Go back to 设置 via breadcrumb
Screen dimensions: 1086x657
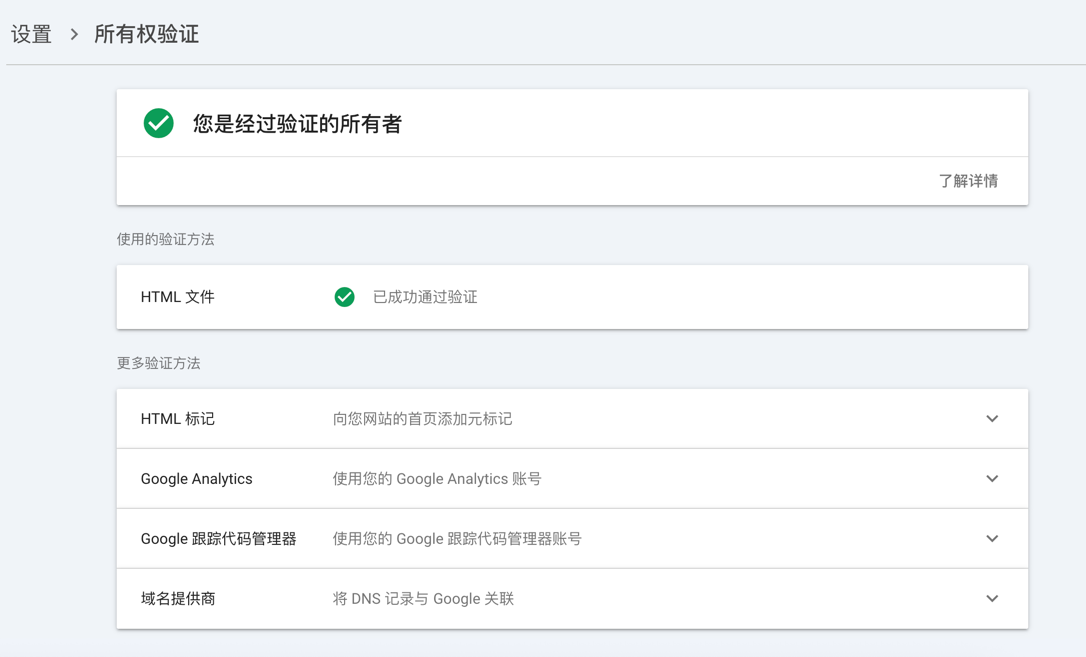[31, 34]
